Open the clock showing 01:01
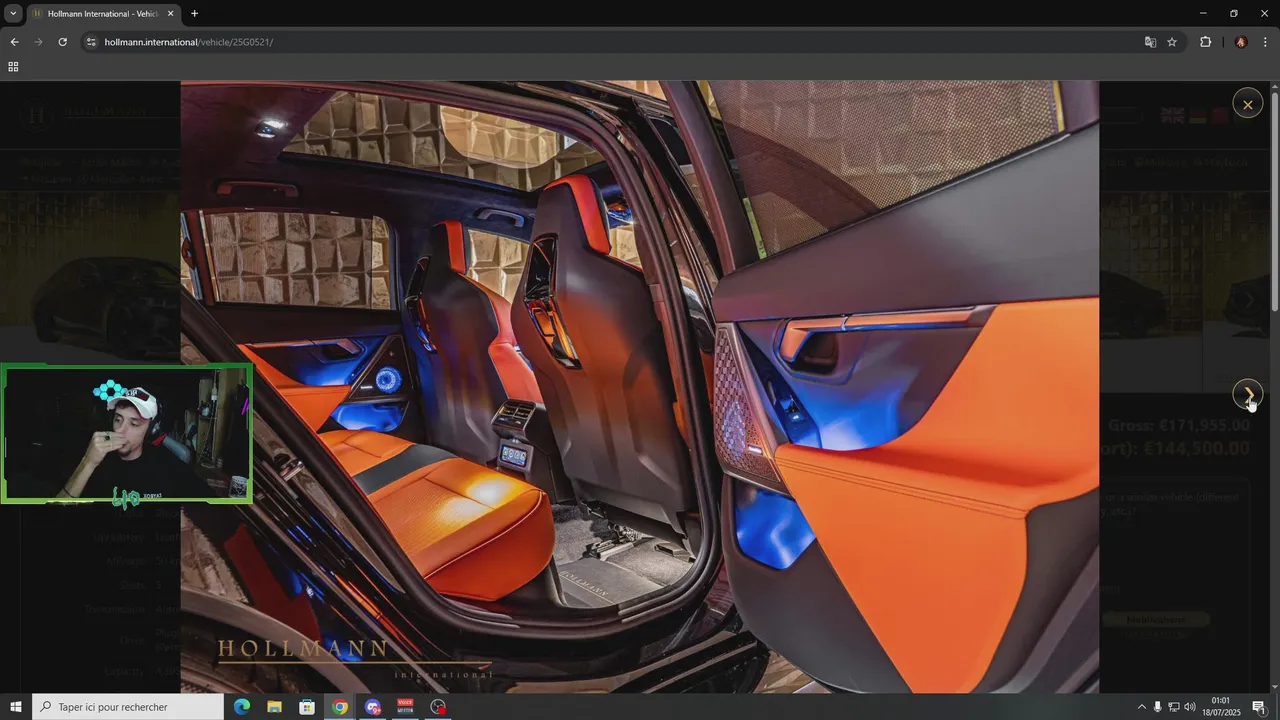The height and width of the screenshot is (720, 1280). pyautogui.click(x=1220, y=707)
